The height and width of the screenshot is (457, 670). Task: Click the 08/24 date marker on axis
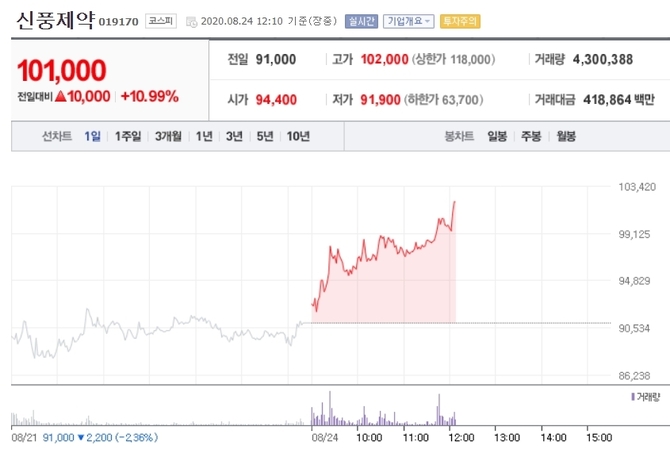point(325,437)
